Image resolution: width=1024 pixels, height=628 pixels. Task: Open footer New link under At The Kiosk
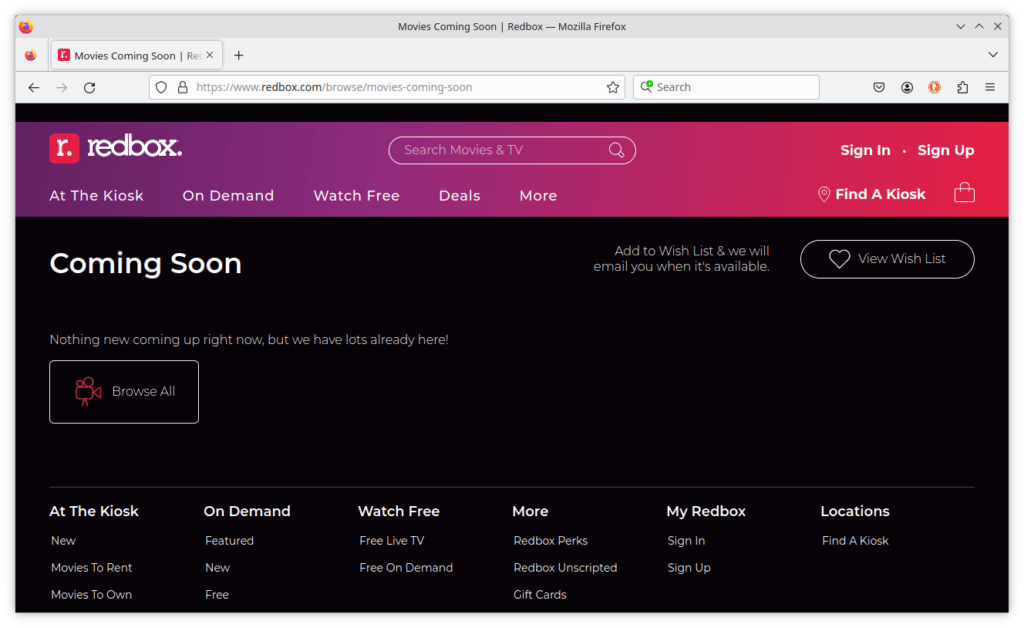pyautogui.click(x=63, y=541)
